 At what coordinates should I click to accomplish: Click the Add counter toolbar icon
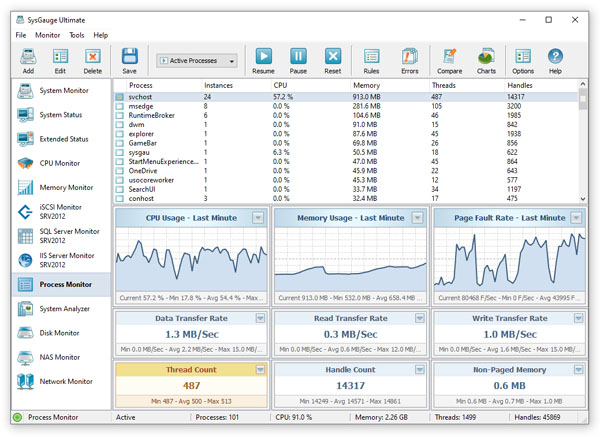click(x=28, y=59)
